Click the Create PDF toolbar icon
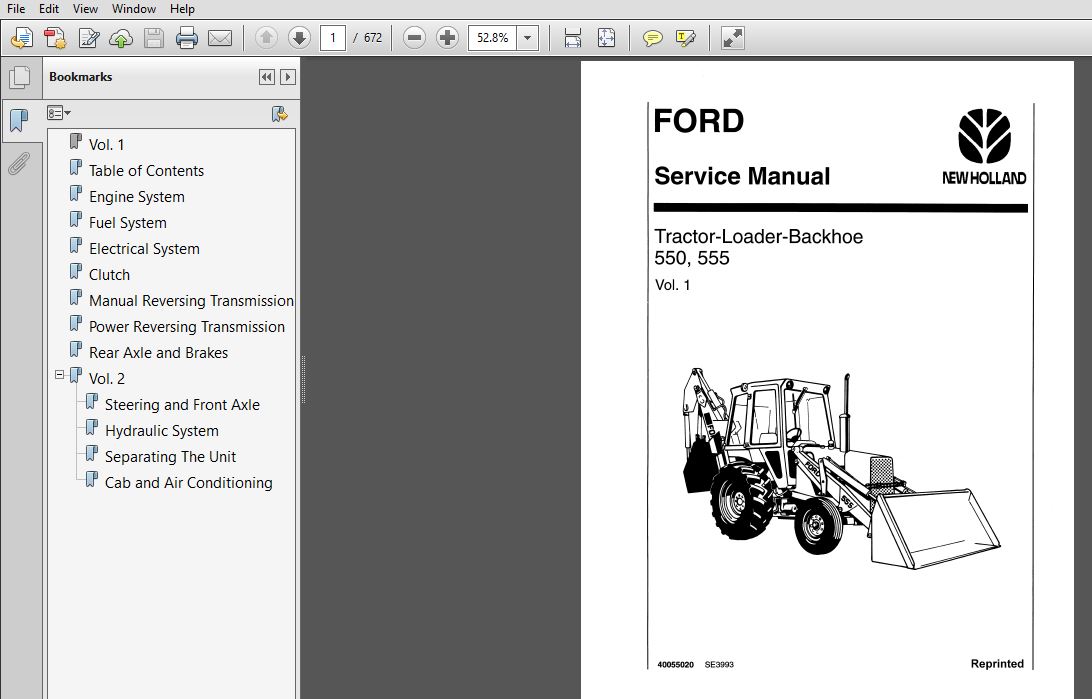1092x699 pixels. pyautogui.click(x=22, y=38)
